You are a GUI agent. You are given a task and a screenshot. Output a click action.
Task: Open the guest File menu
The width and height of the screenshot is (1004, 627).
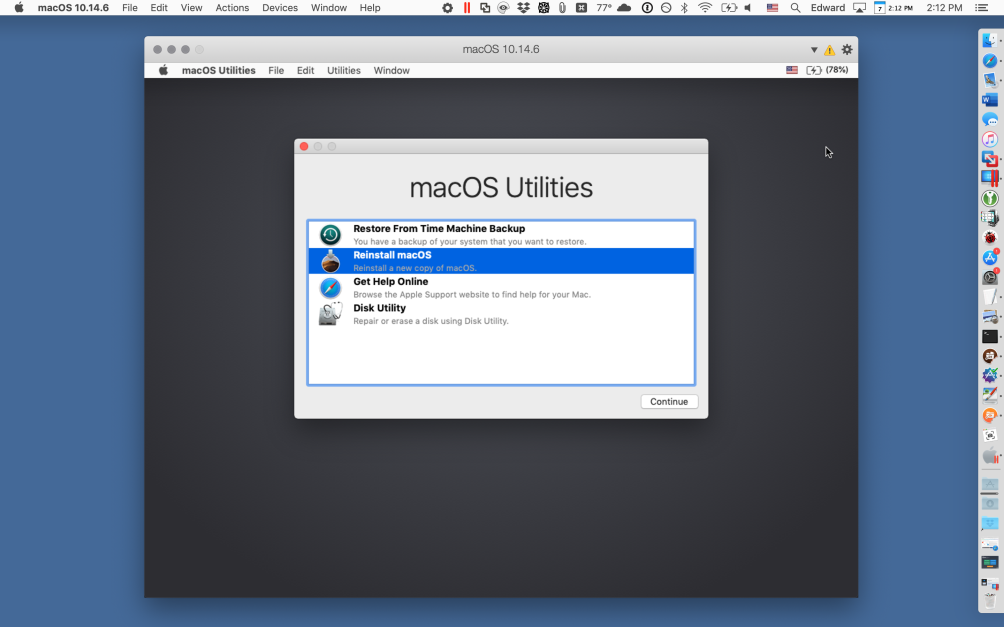pyautogui.click(x=276, y=70)
